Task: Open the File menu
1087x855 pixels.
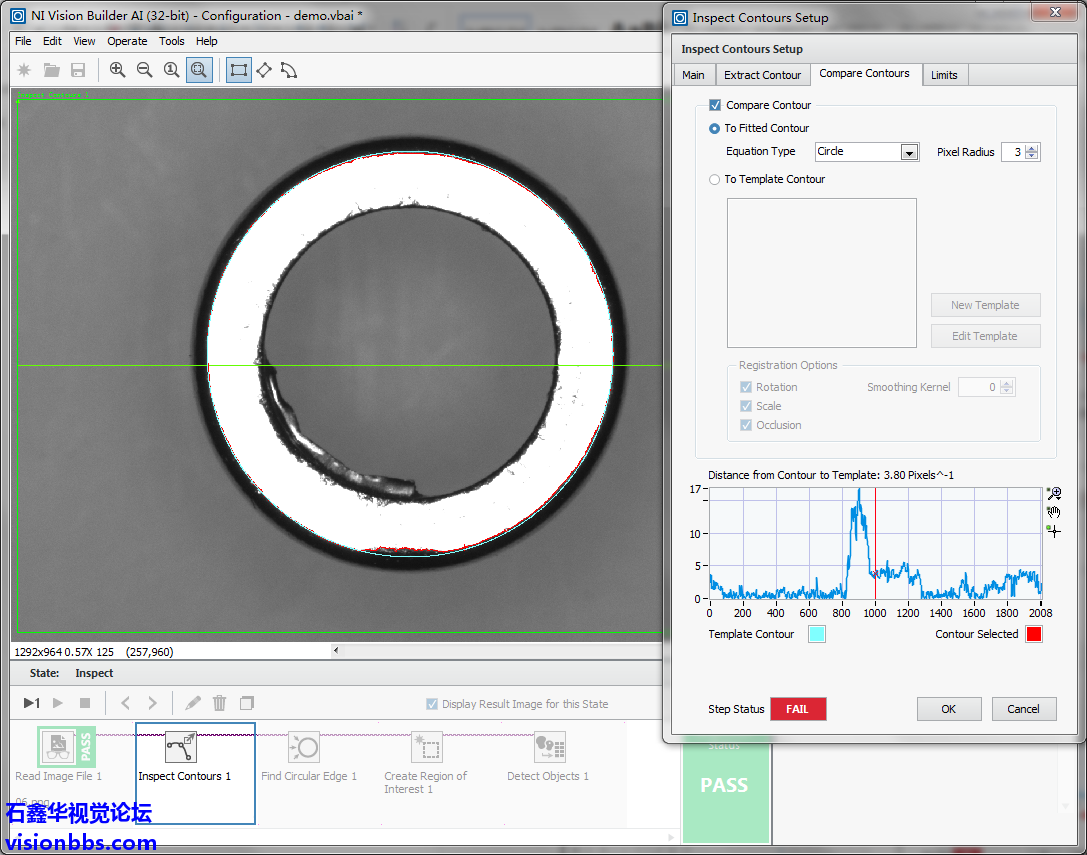Action: 23,41
